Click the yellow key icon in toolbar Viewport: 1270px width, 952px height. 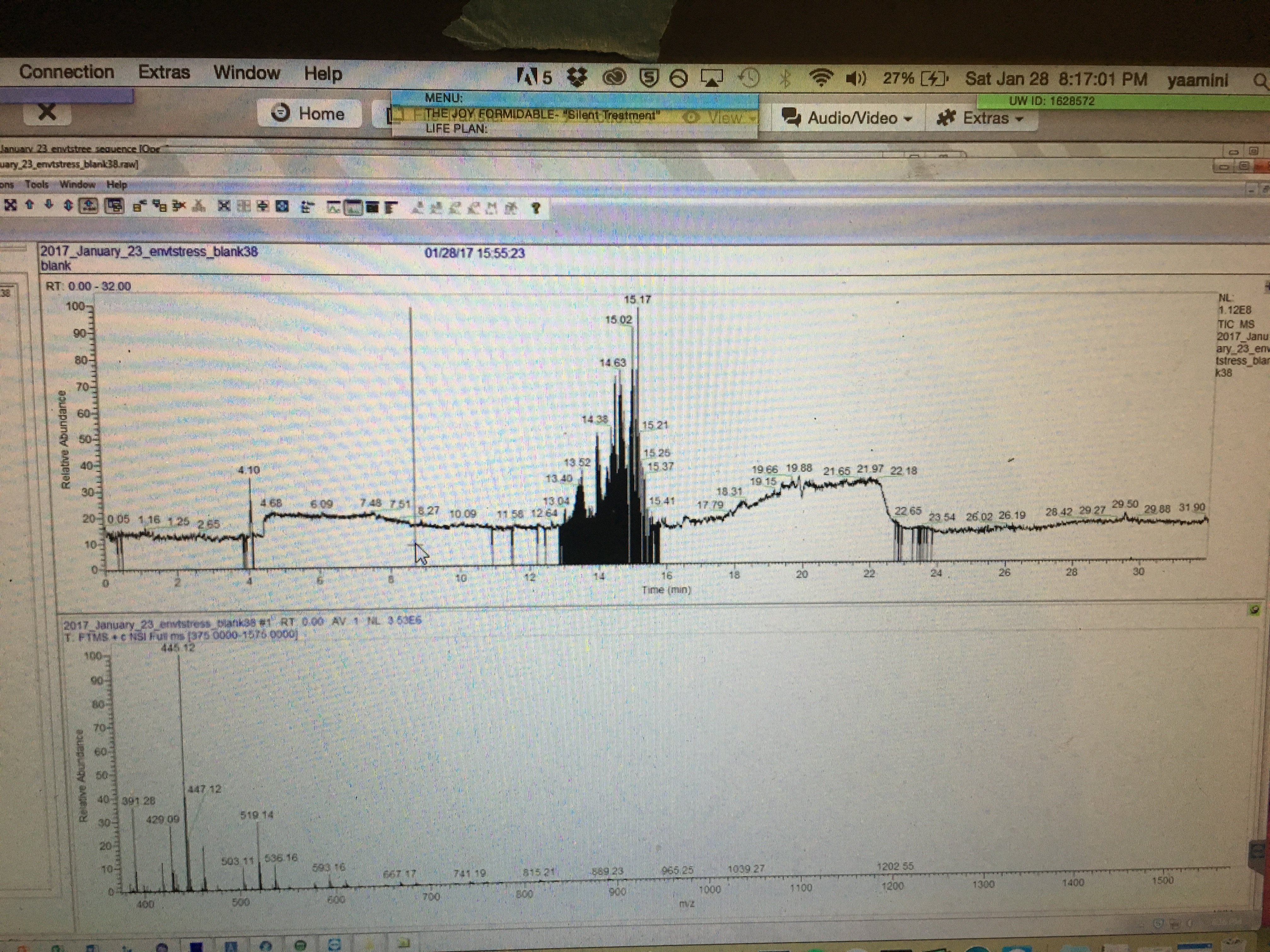point(536,208)
